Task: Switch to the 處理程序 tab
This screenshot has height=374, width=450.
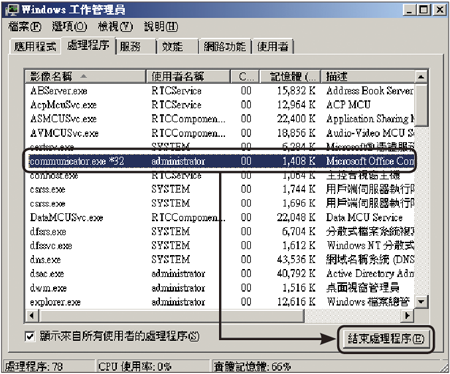Action: [x=88, y=45]
